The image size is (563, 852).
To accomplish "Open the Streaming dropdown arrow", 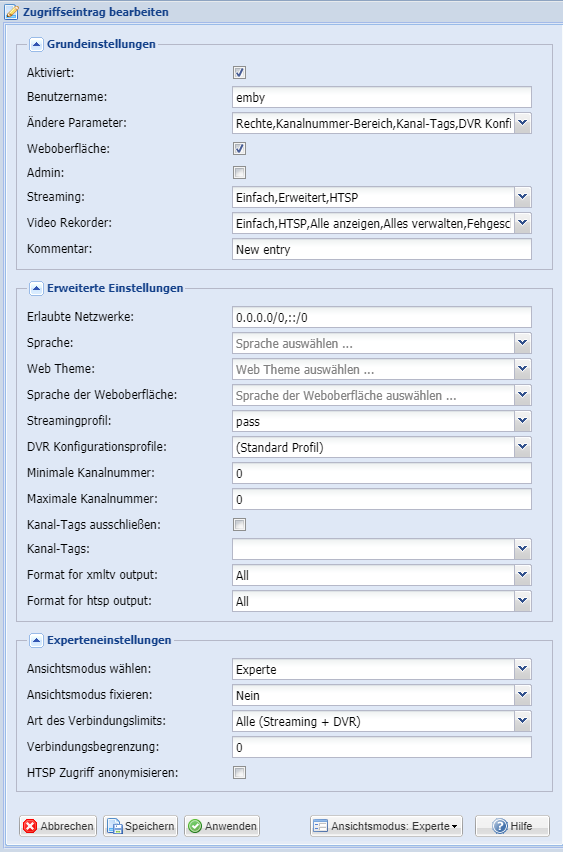I will [523, 197].
